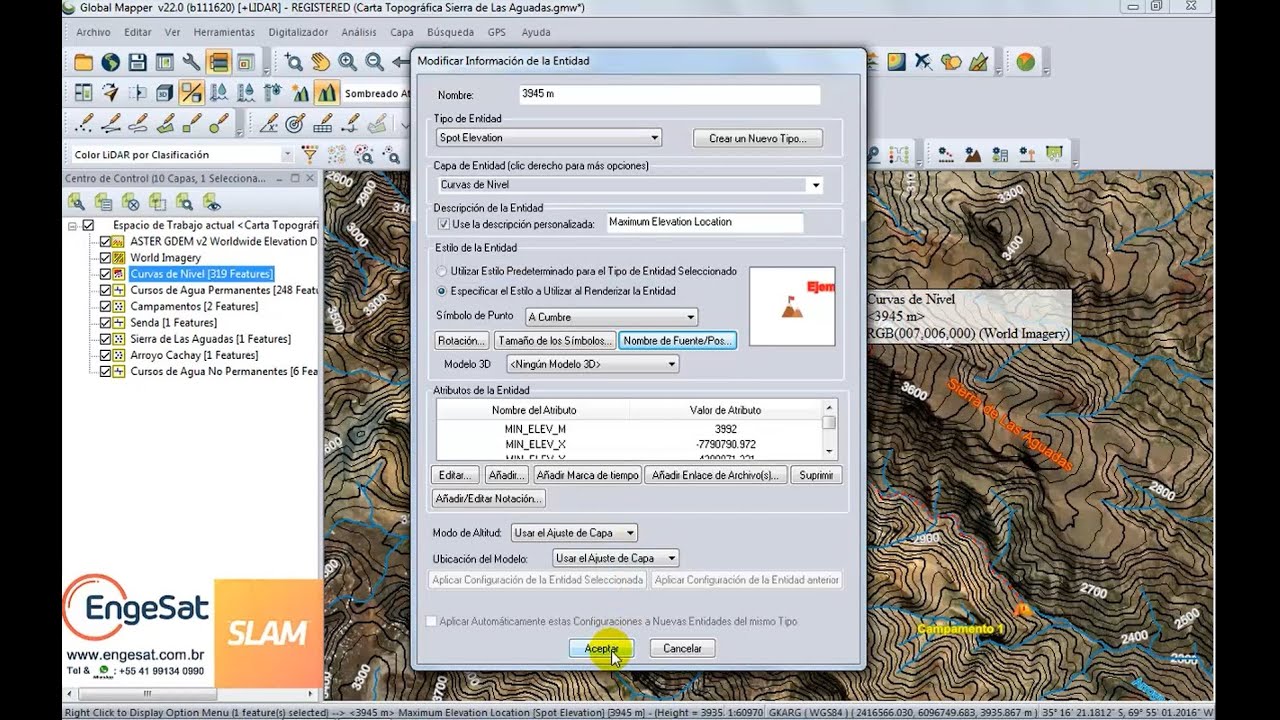Open the 3D View cube icon
The height and width of the screenshot is (720, 1280).
click(x=164, y=93)
